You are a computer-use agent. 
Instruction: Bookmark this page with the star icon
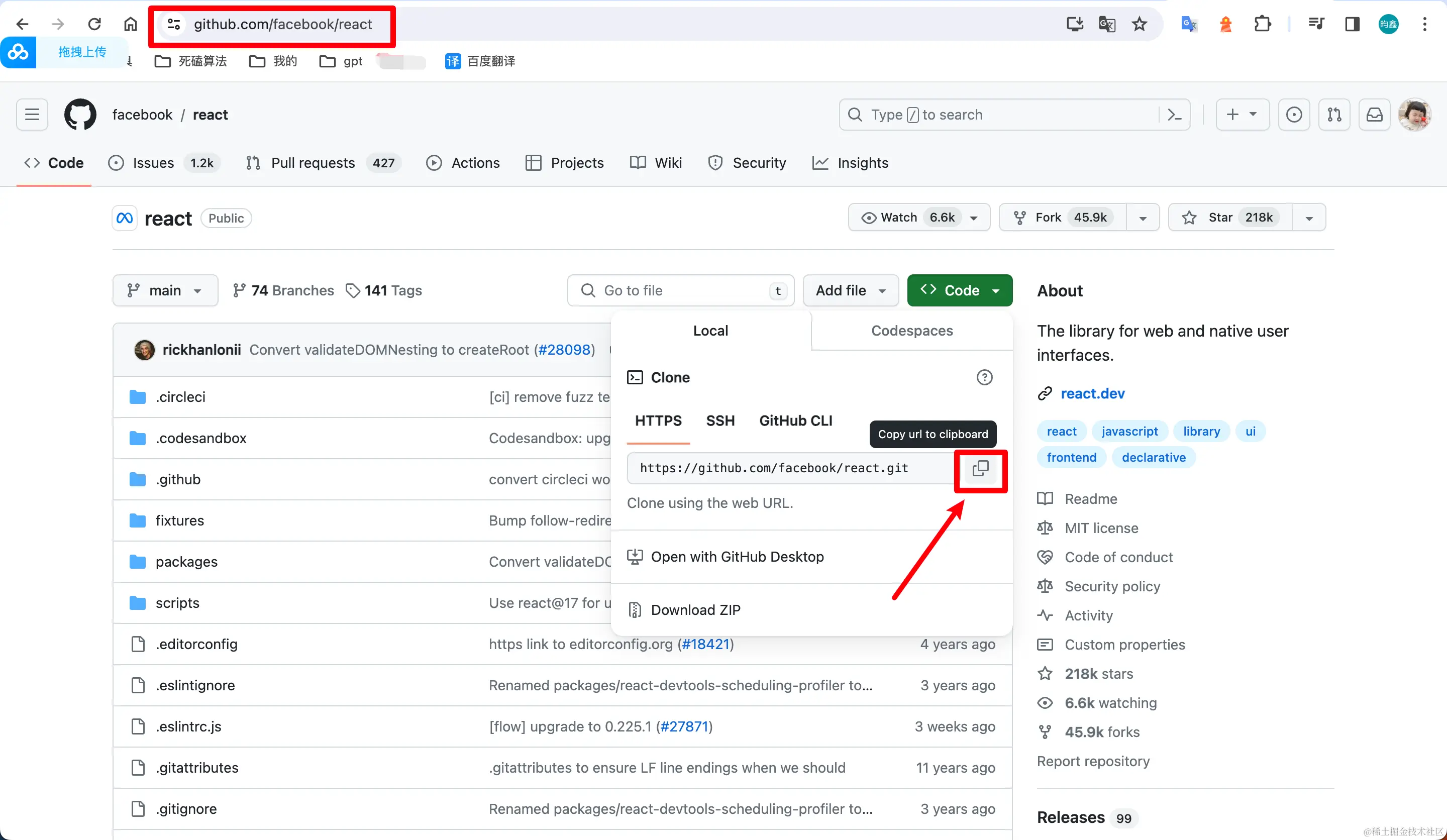click(x=1139, y=24)
